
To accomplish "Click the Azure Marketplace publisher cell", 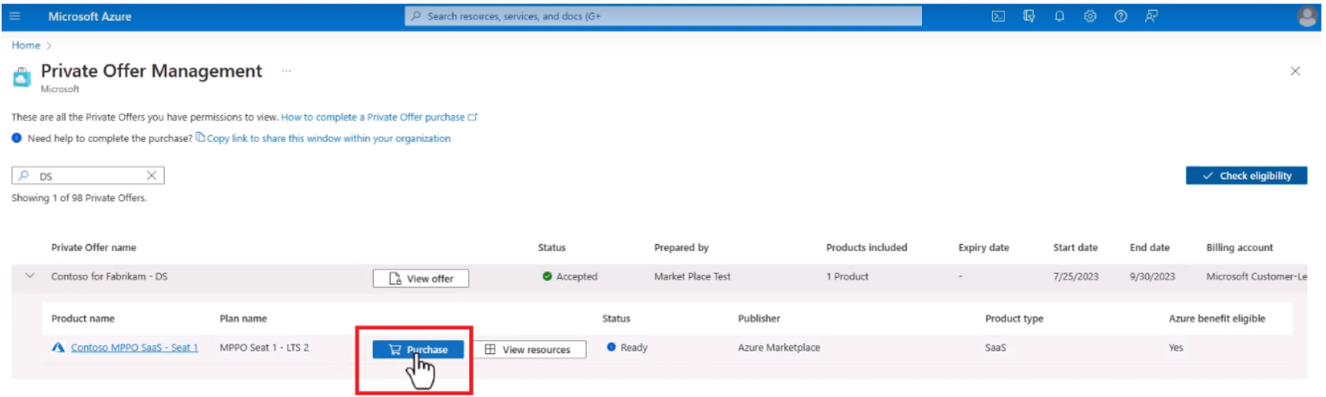I will pos(779,348).
